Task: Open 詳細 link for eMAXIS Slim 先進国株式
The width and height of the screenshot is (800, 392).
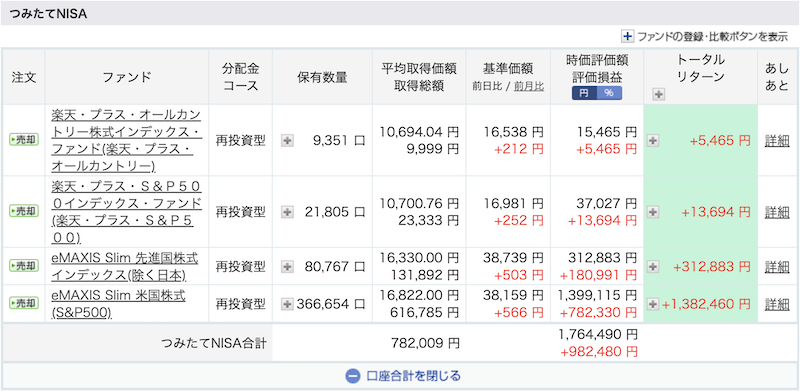Action: click(777, 266)
